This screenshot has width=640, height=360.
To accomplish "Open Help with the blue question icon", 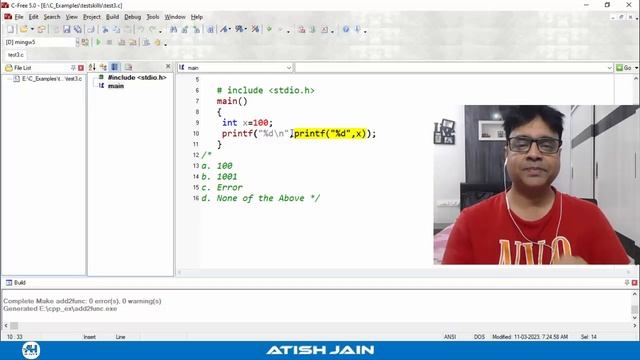I will coord(346,29).
